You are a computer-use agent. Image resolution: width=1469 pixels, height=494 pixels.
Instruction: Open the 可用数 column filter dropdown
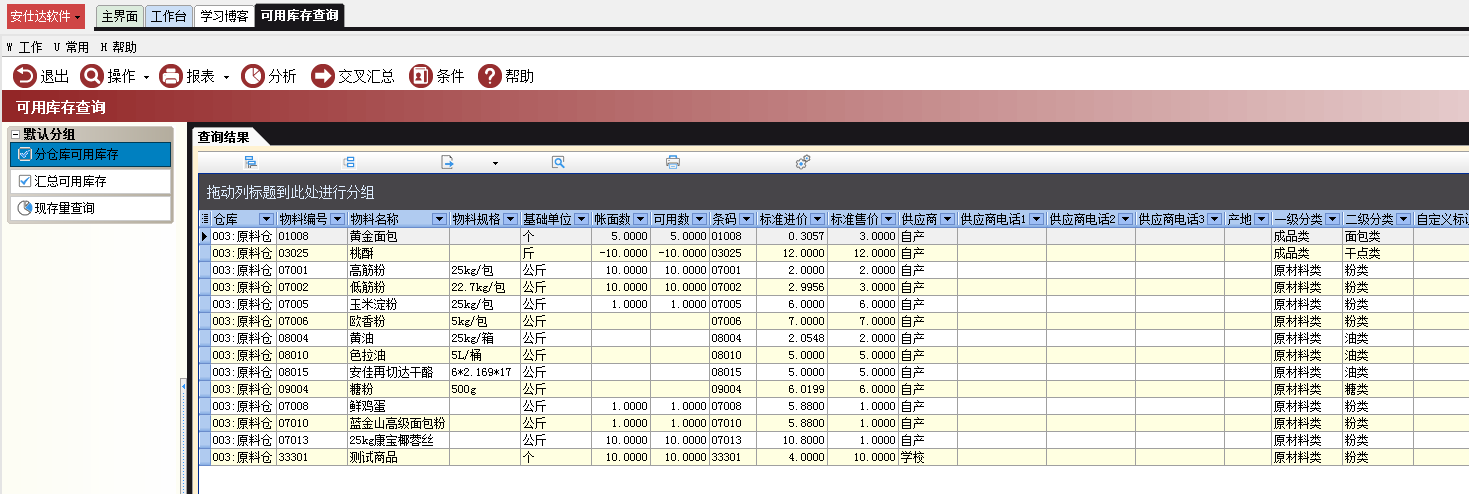[699, 219]
